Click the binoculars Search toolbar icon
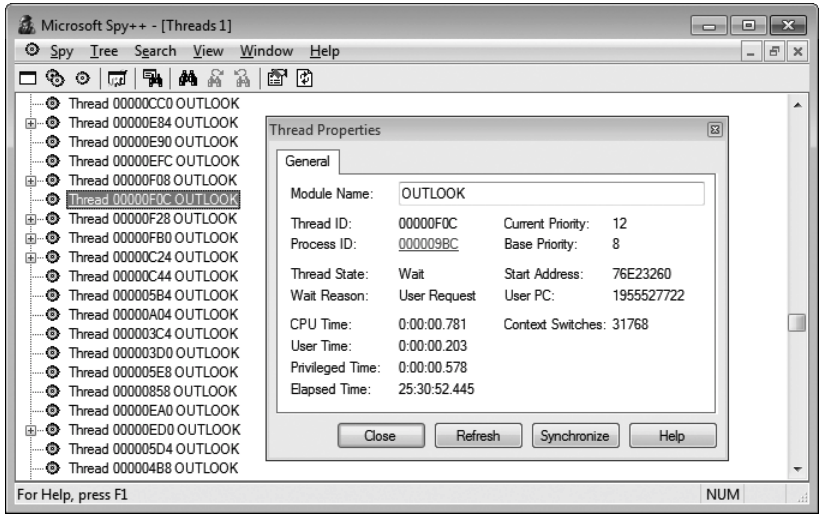 click(188, 79)
